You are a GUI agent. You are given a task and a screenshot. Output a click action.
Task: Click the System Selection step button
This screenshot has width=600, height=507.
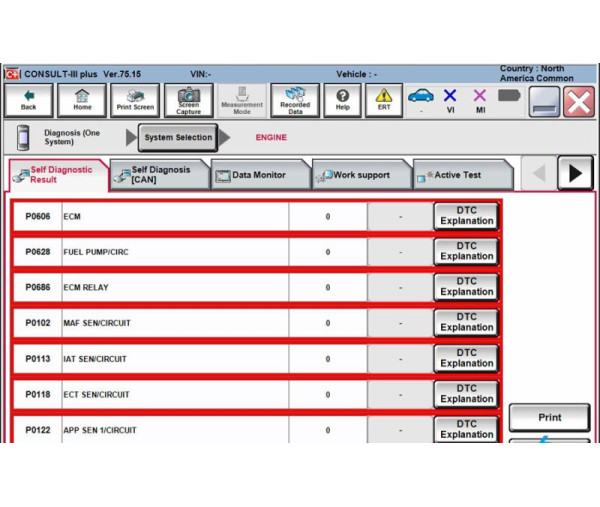pos(178,137)
